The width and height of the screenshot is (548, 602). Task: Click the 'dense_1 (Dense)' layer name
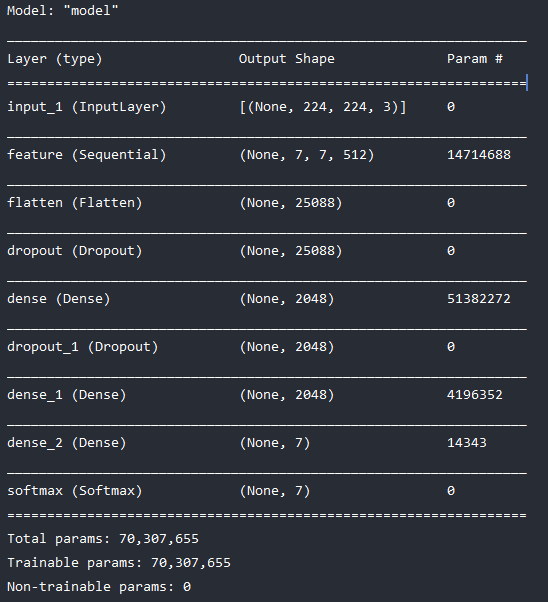(x=66, y=395)
